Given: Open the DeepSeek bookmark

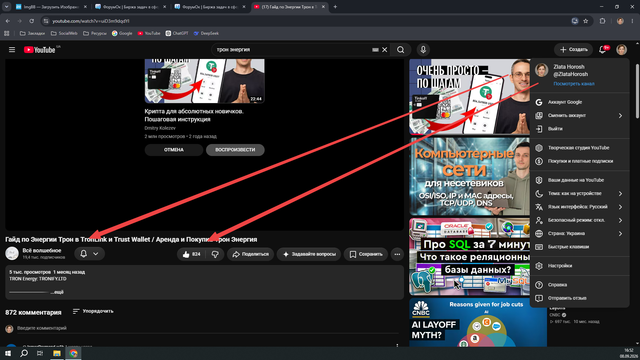Looking at the screenshot, I should click(206, 33).
